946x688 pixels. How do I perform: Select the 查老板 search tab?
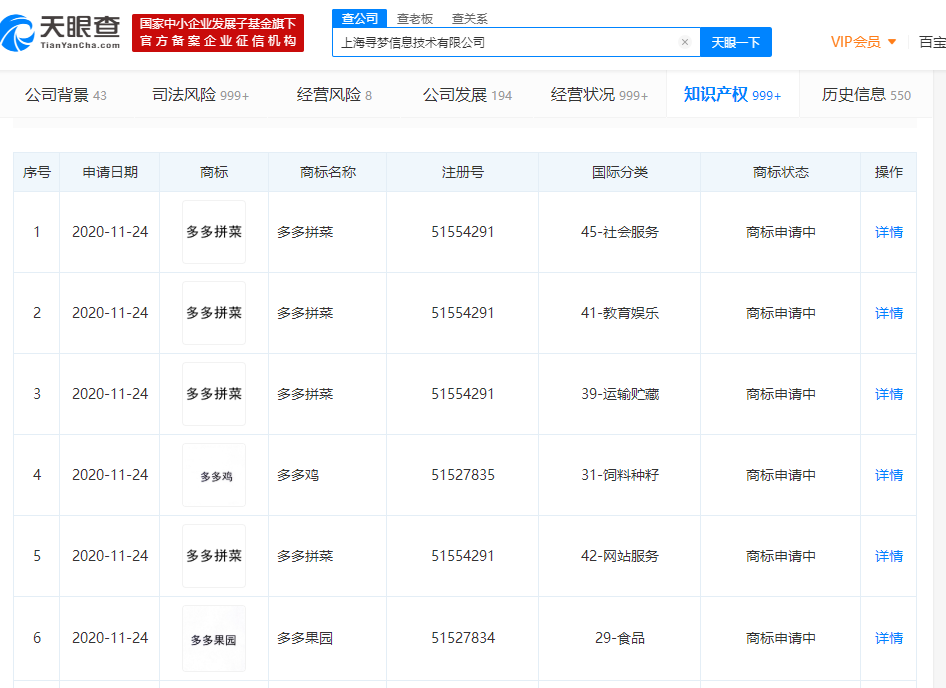414,18
